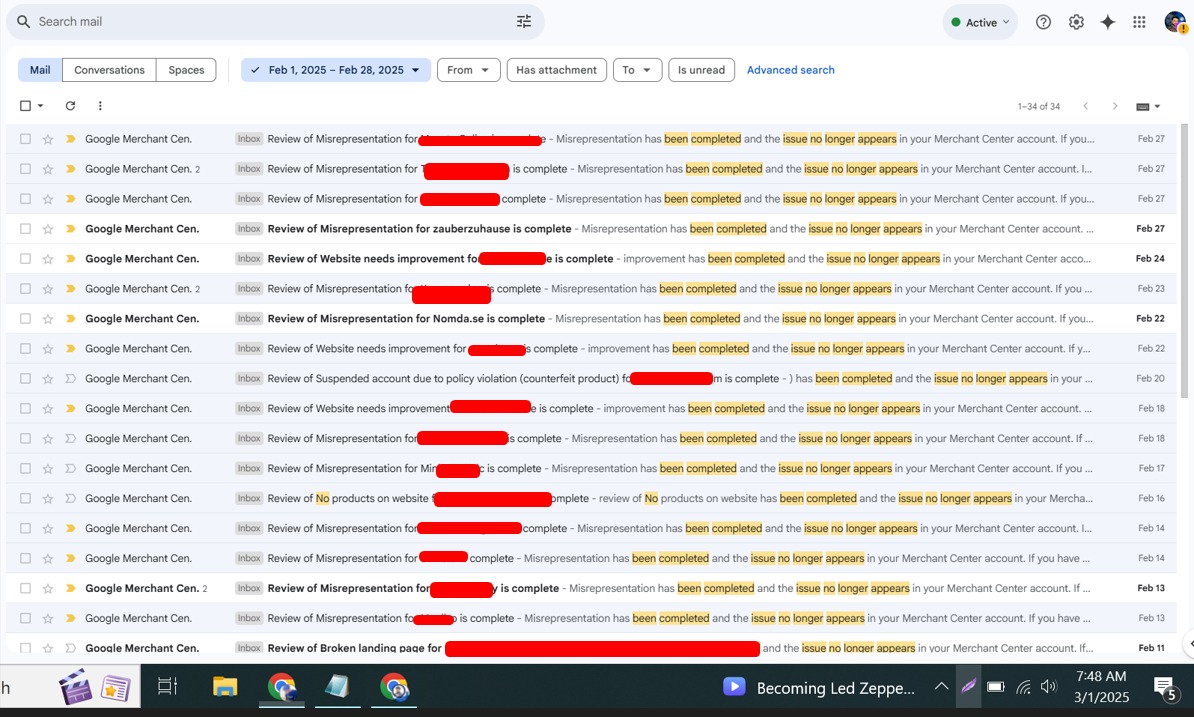This screenshot has width=1194, height=717.
Task: Star the Feb 20 Suspended account email
Action: pos(48,379)
